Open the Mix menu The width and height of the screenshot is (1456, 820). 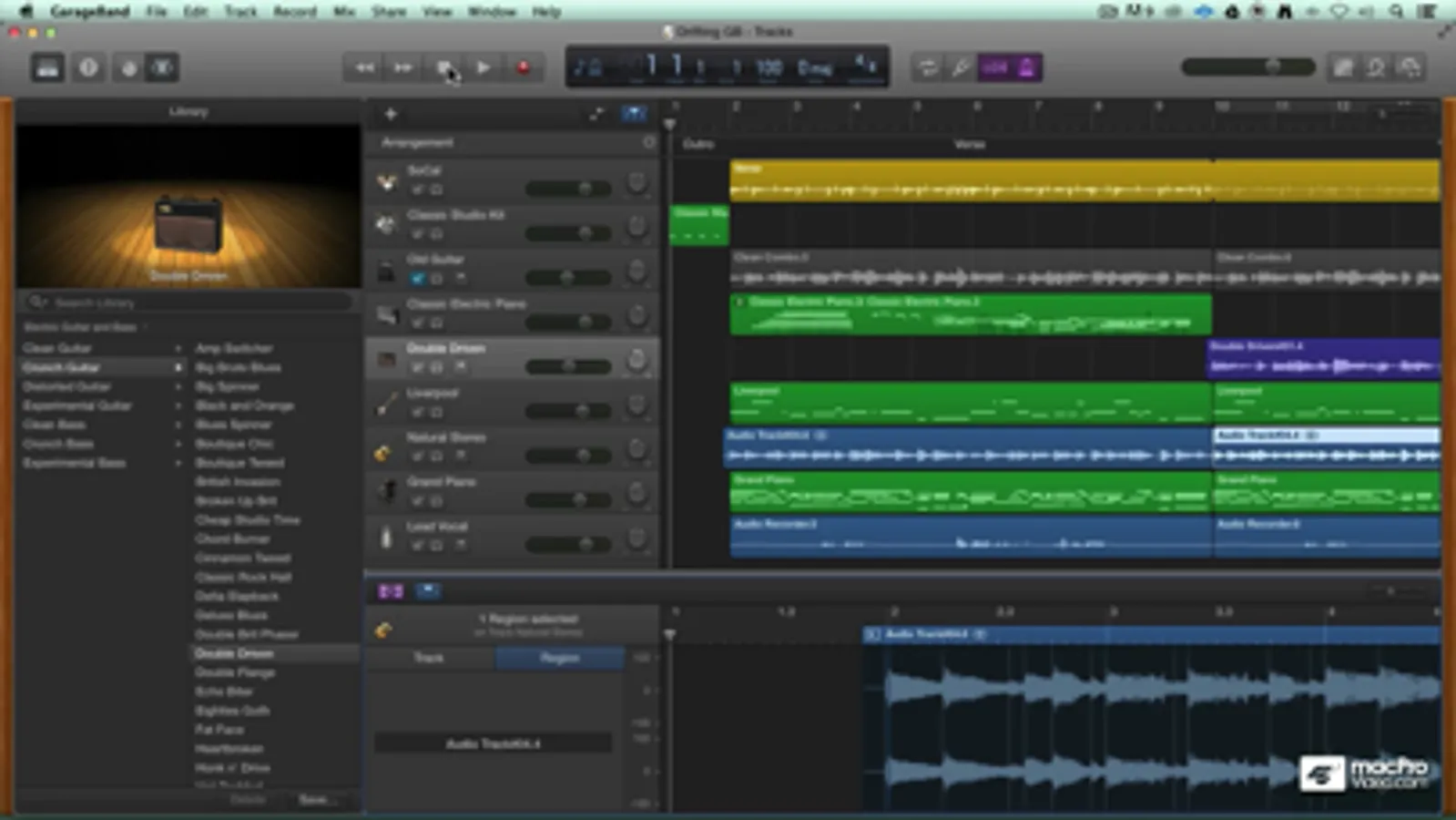344,11
